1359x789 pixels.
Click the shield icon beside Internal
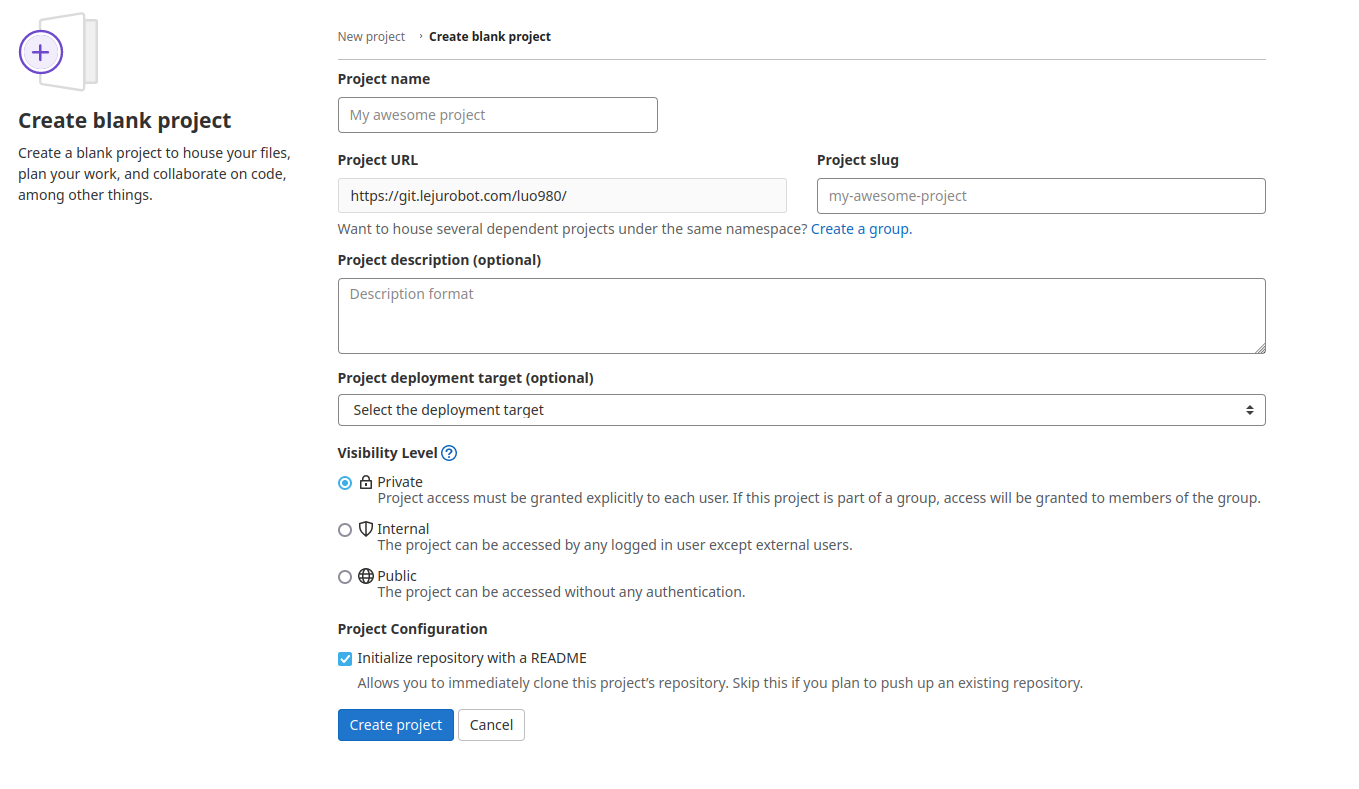pyautogui.click(x=366, y=529)
